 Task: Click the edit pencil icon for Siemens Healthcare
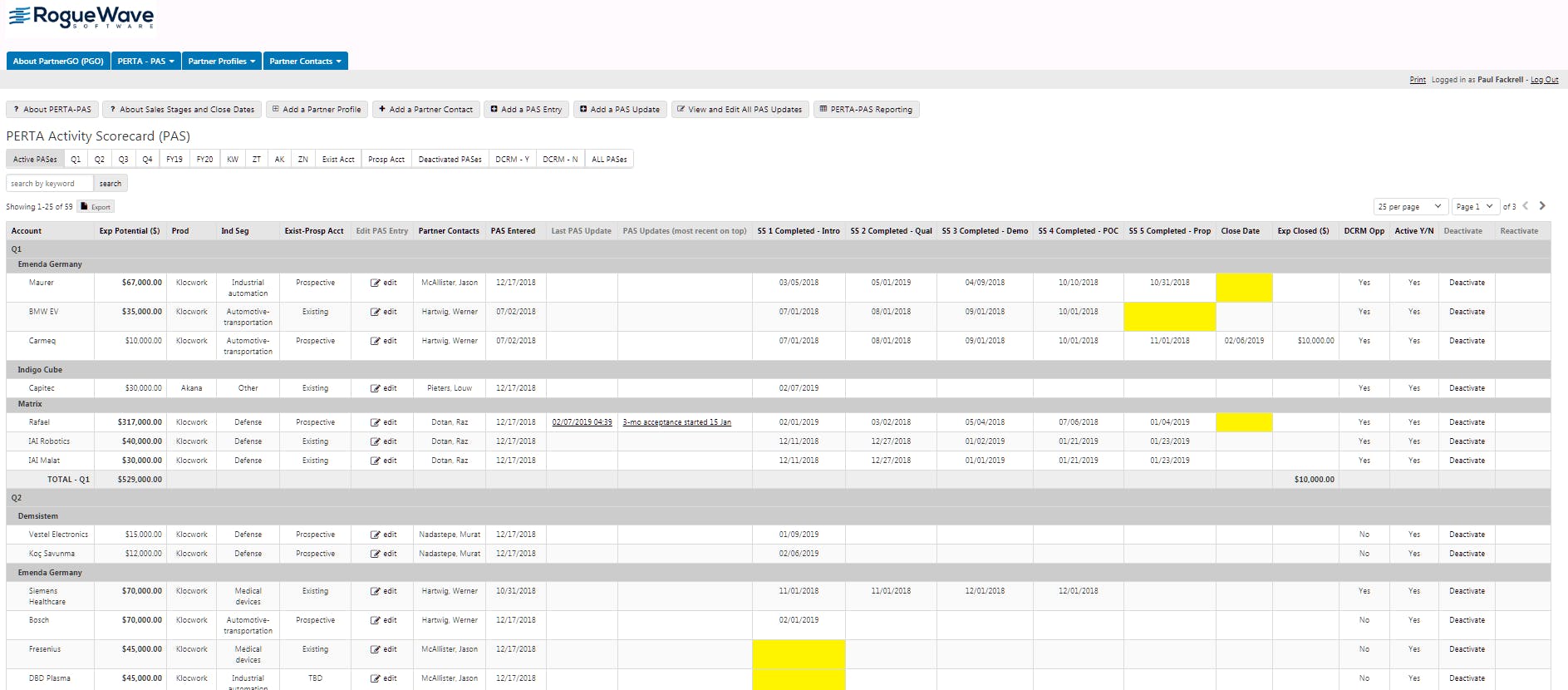pyautogui.click(x=376, y=591)
